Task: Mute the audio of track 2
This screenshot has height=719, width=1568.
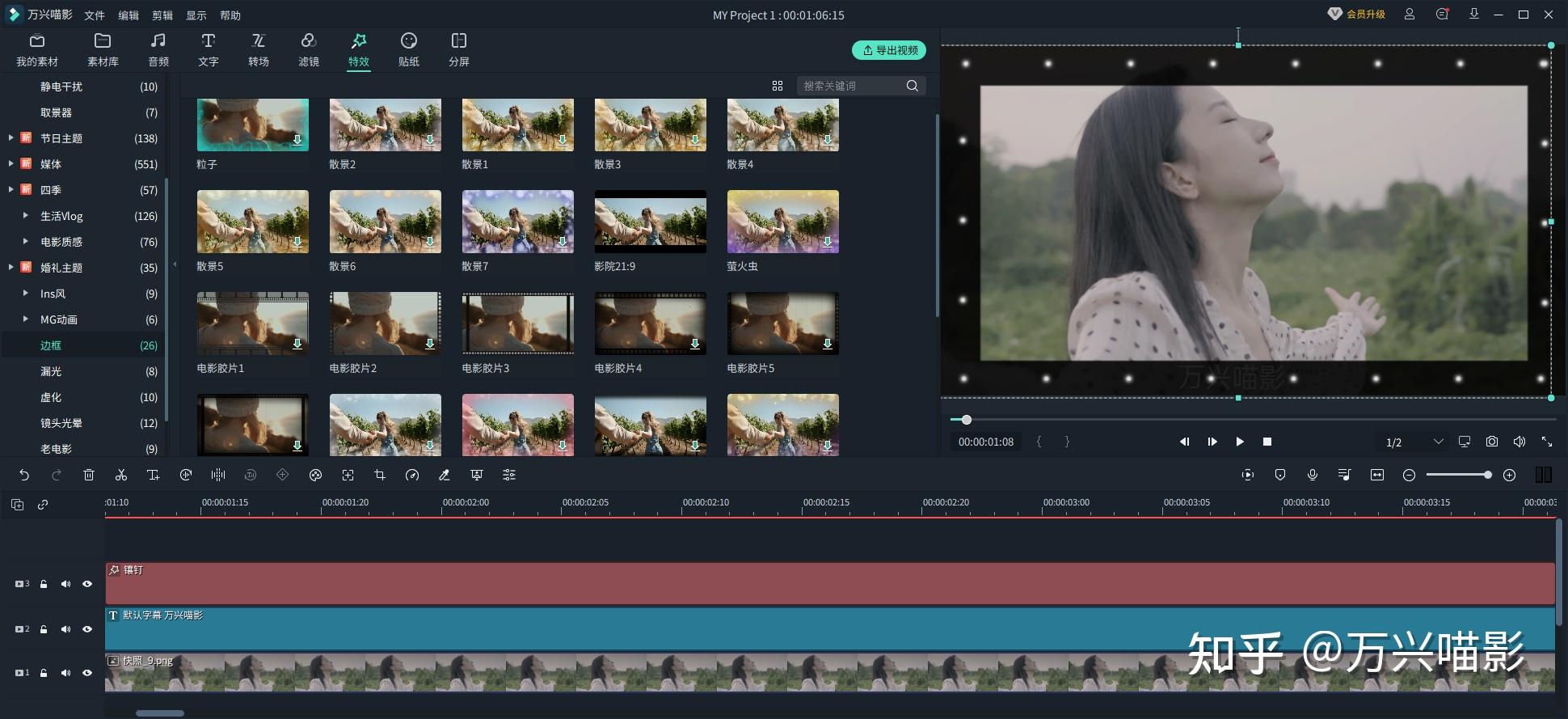Action: click(65, 629)
